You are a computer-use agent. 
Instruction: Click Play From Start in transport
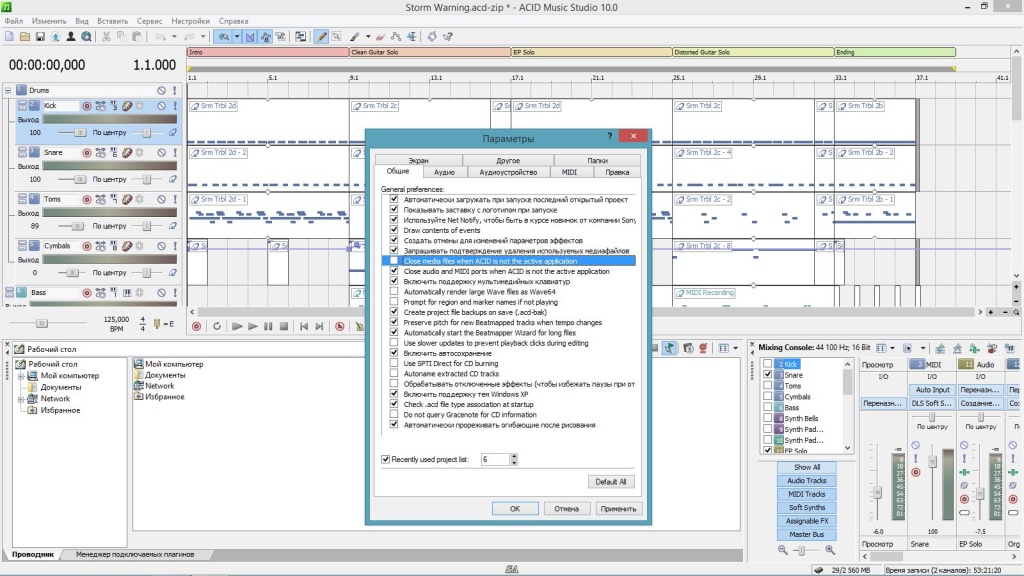[236, 326]
